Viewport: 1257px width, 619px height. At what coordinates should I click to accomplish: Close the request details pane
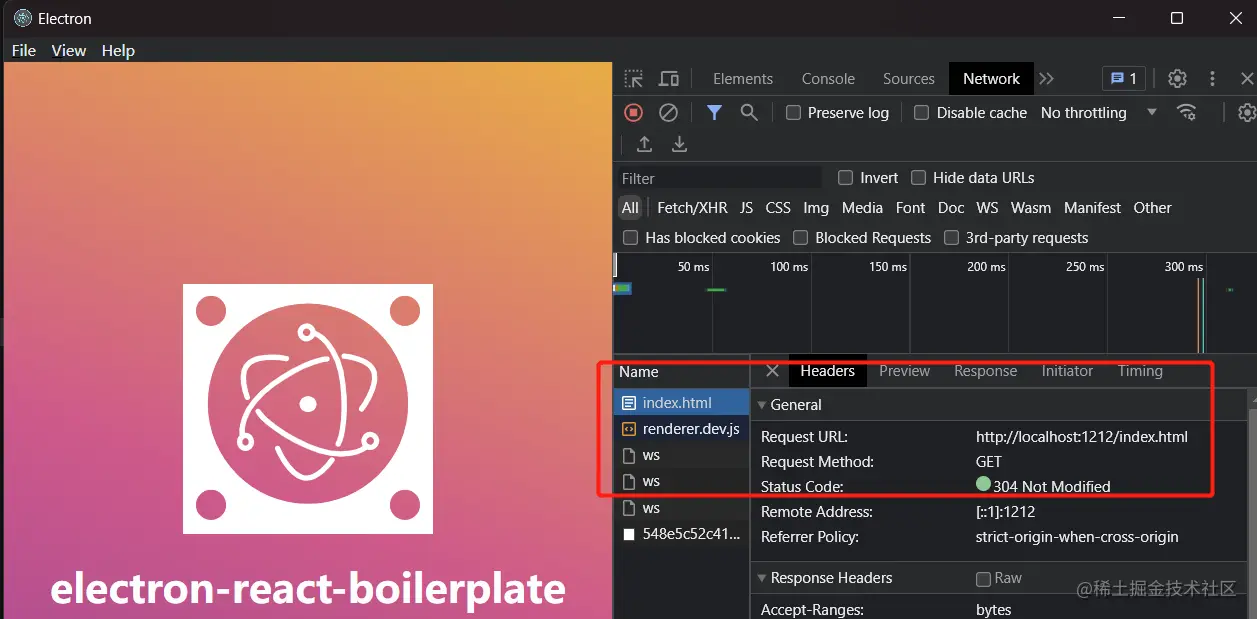pyautogui.click(x=772, y=371)
